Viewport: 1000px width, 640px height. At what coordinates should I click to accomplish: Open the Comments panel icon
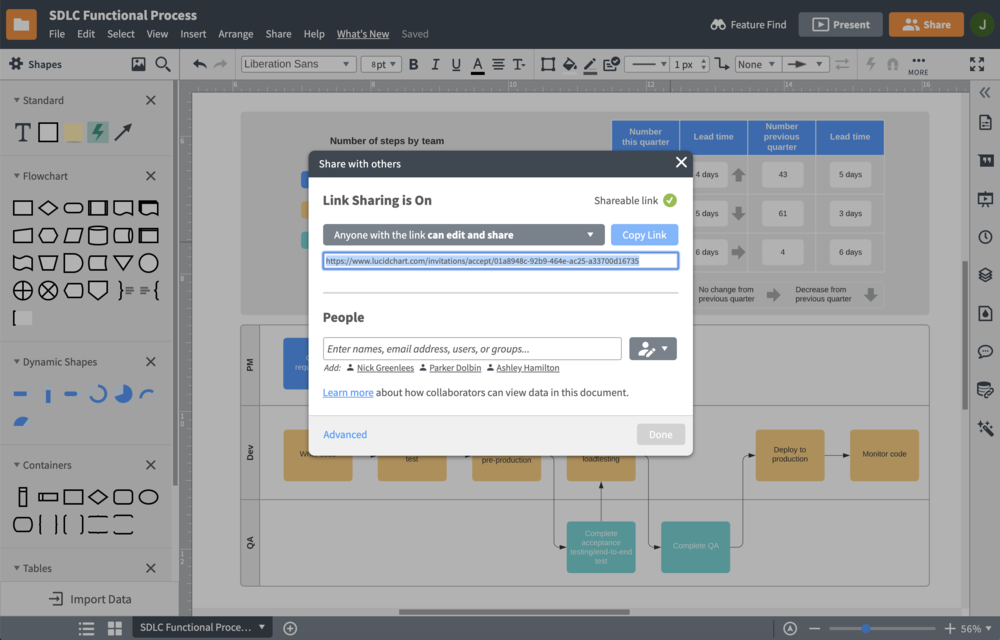(x=985, y=351)
